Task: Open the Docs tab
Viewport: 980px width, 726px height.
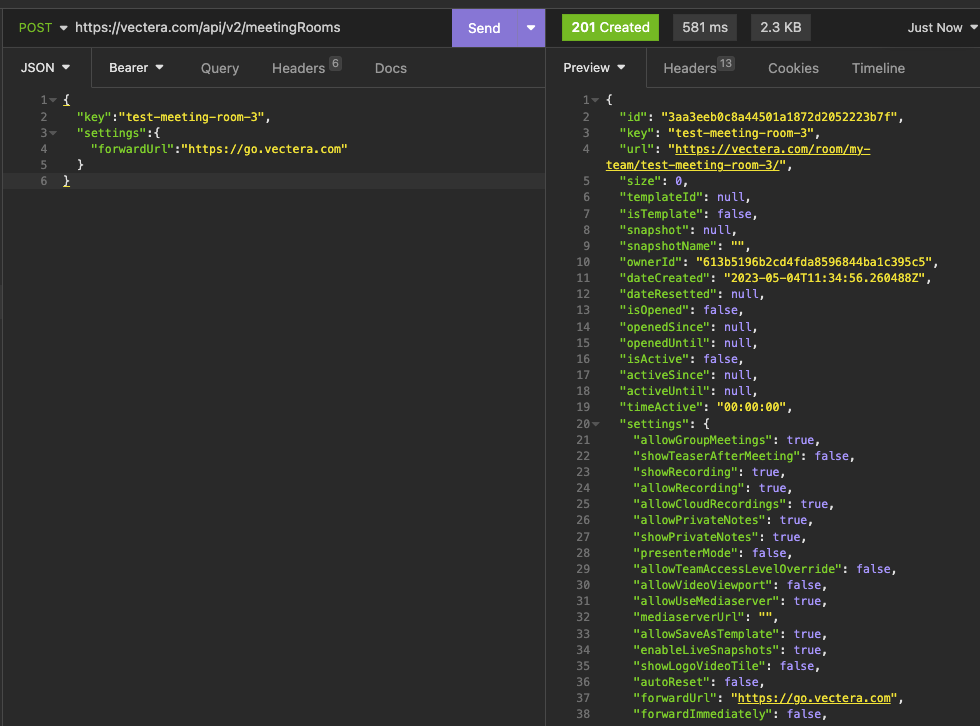Action: pyautogui.click(x=391, y=68)
